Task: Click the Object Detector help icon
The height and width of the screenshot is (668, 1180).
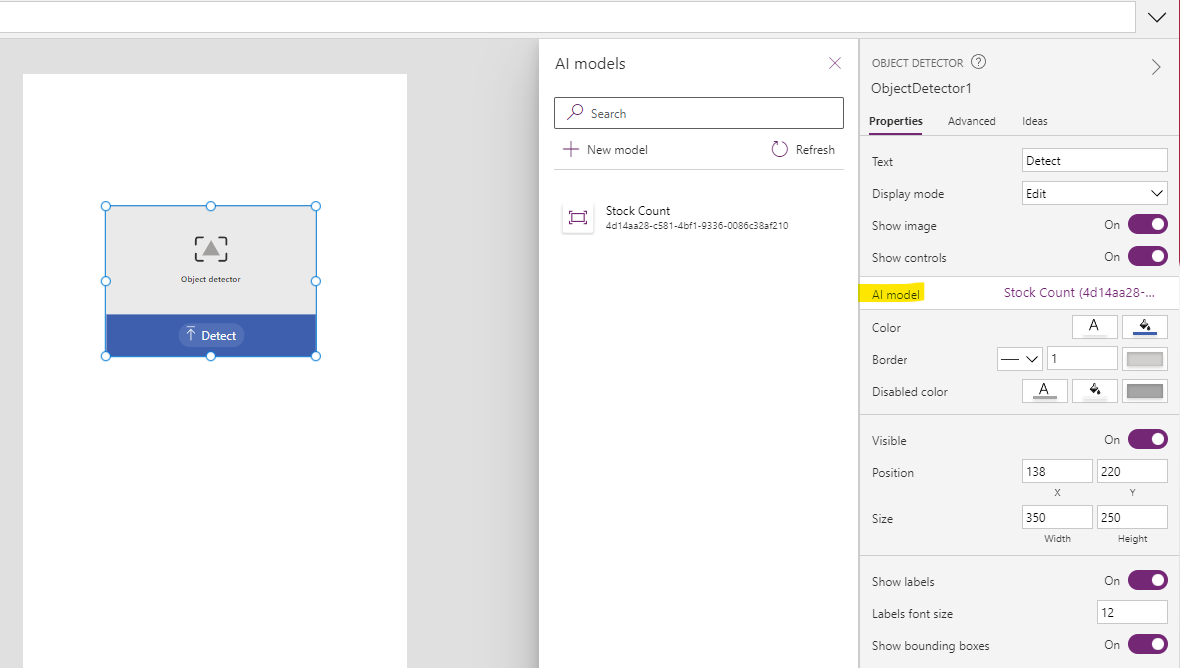Action: [978, 62]
